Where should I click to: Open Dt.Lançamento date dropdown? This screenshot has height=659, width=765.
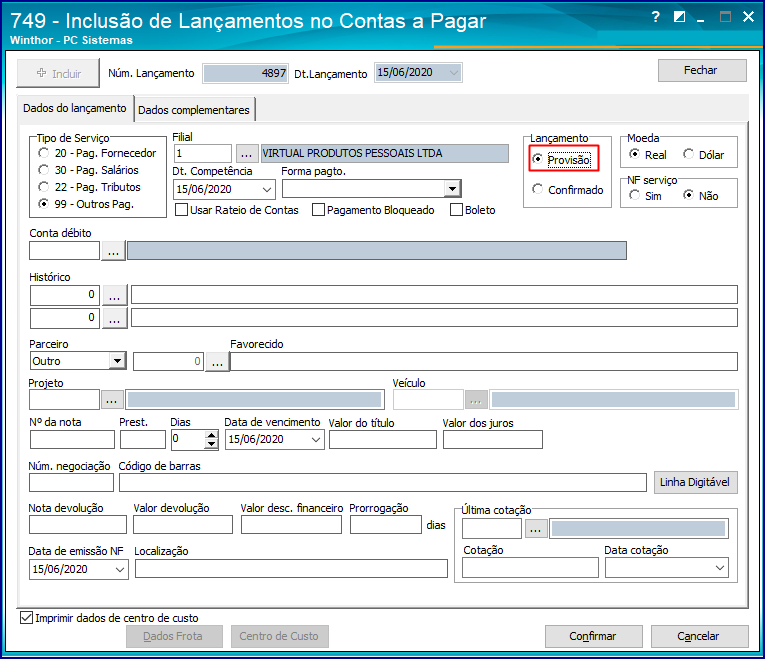pos(454,73)
